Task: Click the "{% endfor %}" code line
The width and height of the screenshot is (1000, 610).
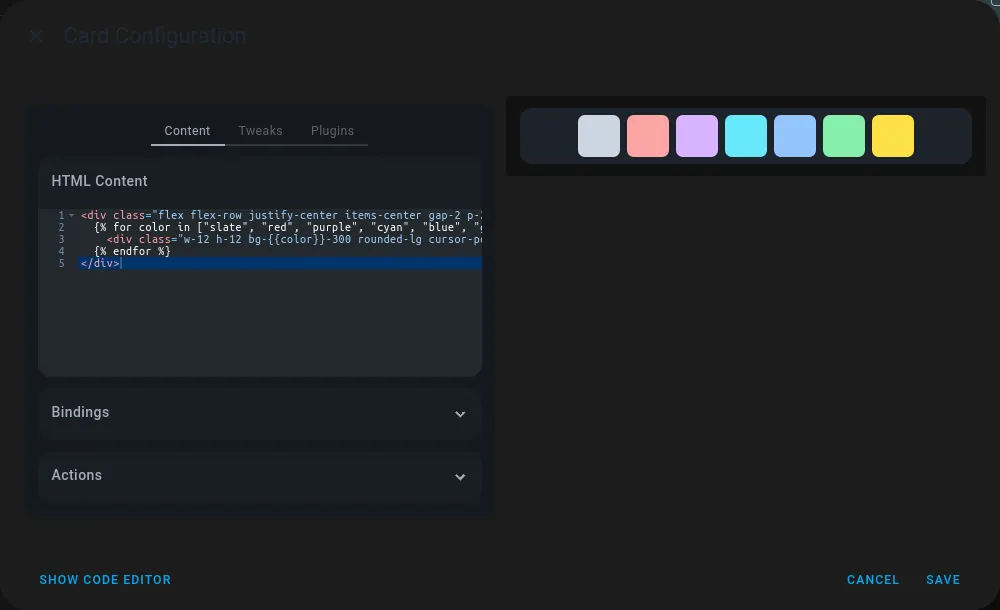Action: pos(132,251)
